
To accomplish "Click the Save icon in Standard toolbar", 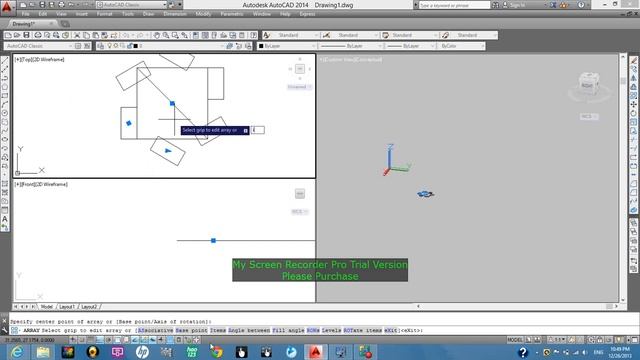I will pos(26,36).
